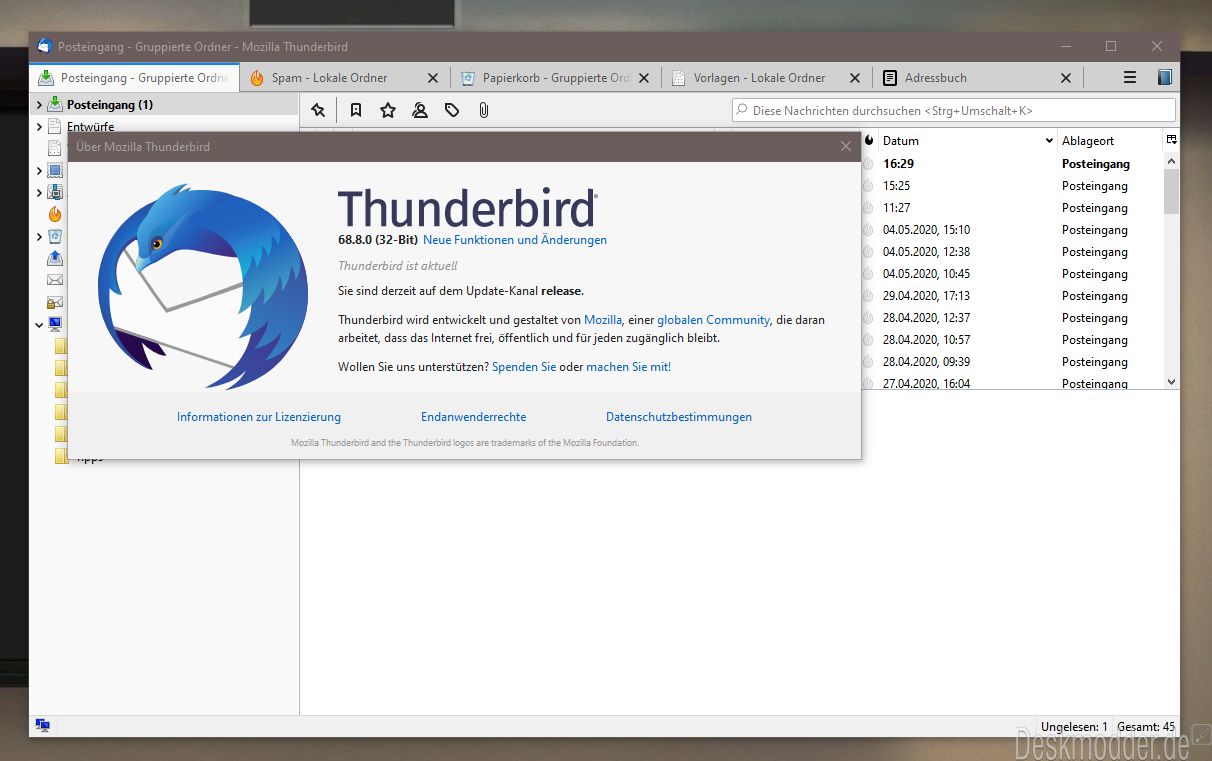Toggle junk status for 16:29 message
Viewport: 1212px width, 761px height.
pyautogui.click(x=868, y=164)
